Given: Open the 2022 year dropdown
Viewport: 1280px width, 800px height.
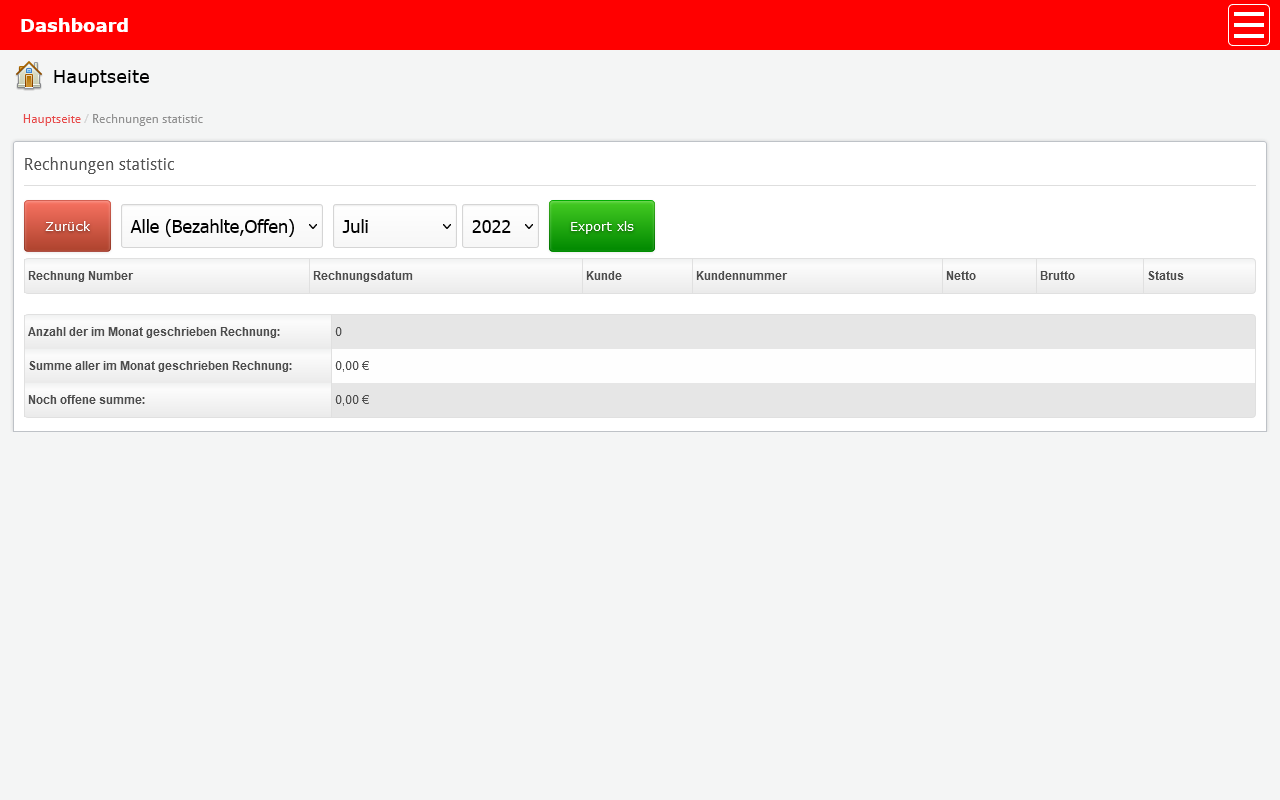Looking at the screenshot, I should [500, 226].
